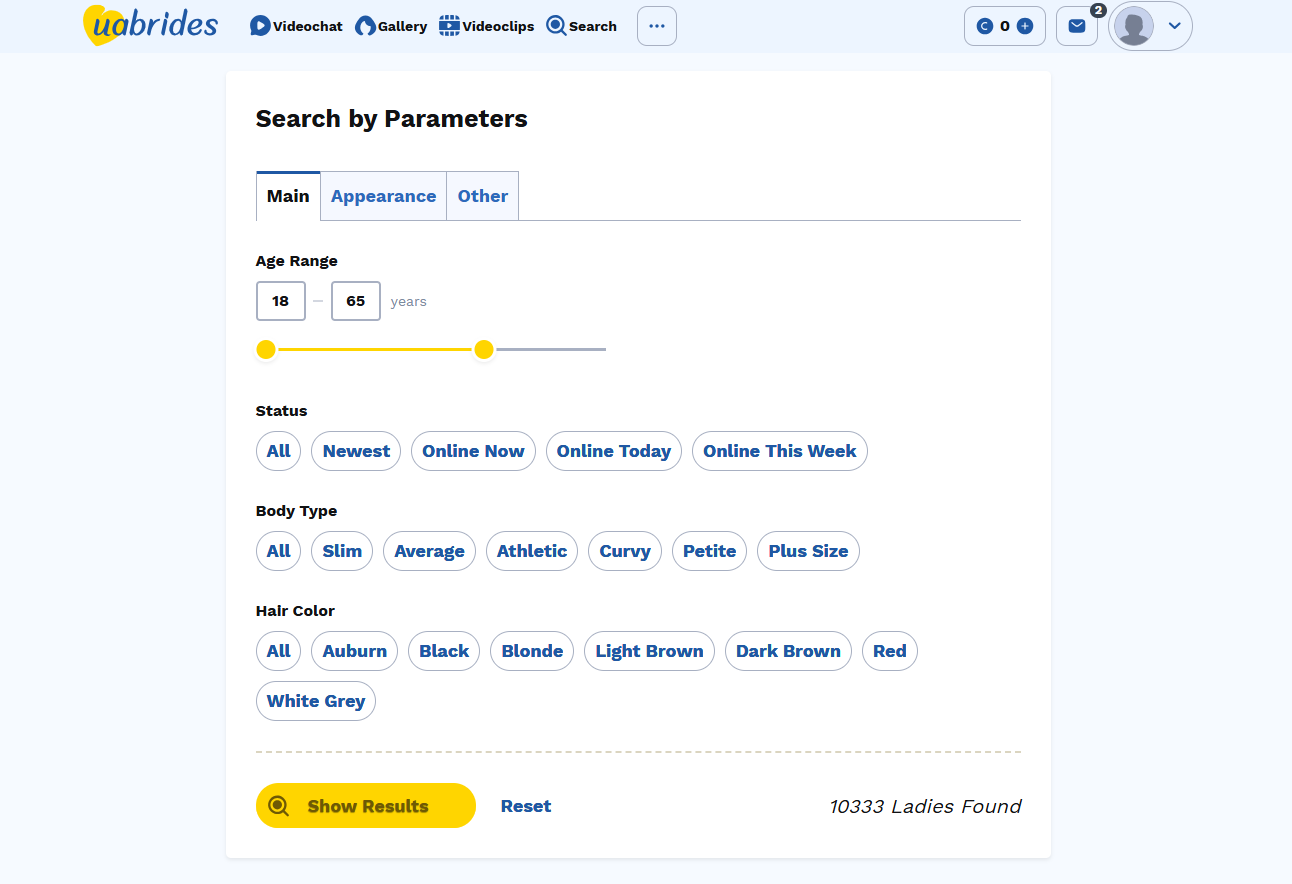Select the Blonde hair color filter
The height and width of the screenshot is (884, 1292).
pos(531,651)
